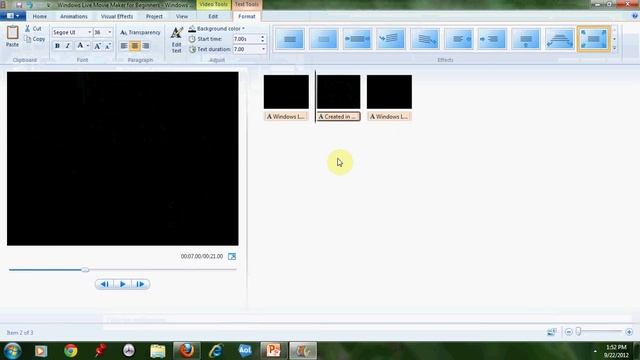Image resolution: width=640 pixels, height=360 pixels.
Task: Apply the third text effect in gallery
Action: (x=357, y=39)
